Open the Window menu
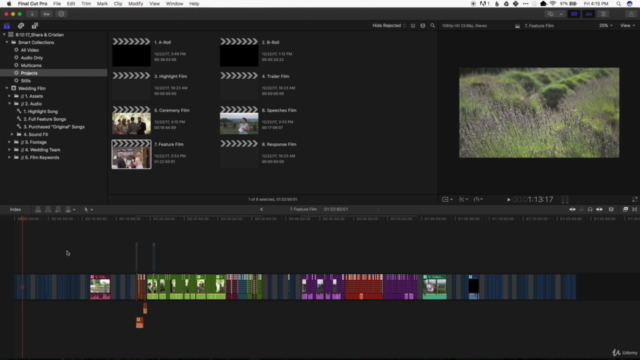This screenshot has height=360, width=640. tap(174, 4)
